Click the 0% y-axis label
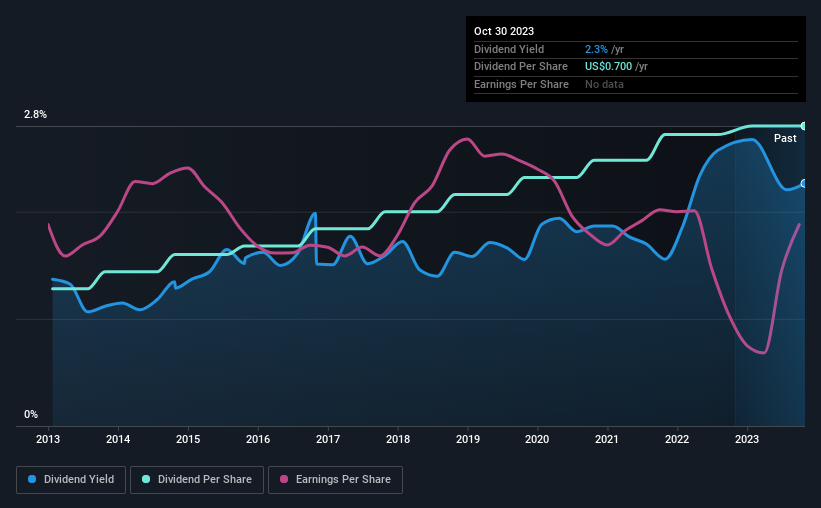 point(31,414)
